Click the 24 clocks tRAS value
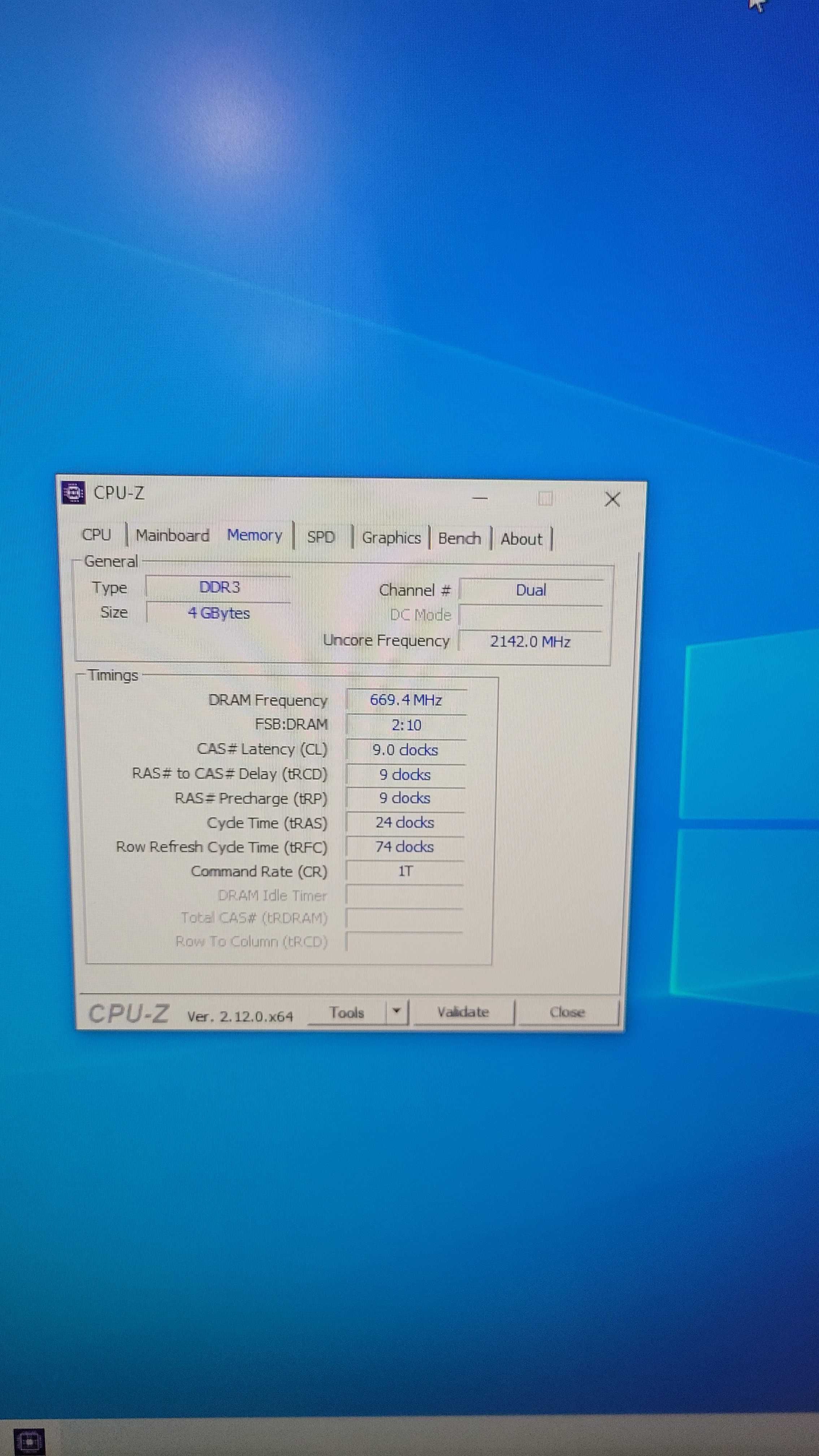The height and width of the screenshot is (1456, 819). [405, 822]
